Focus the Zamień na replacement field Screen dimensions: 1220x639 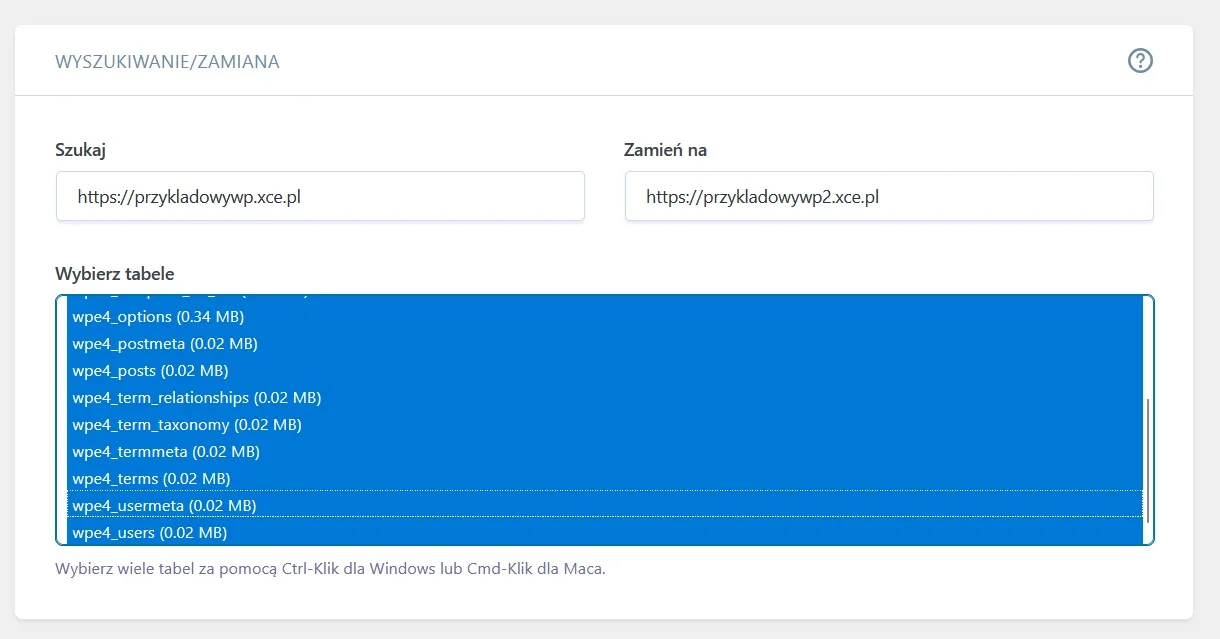888,197
